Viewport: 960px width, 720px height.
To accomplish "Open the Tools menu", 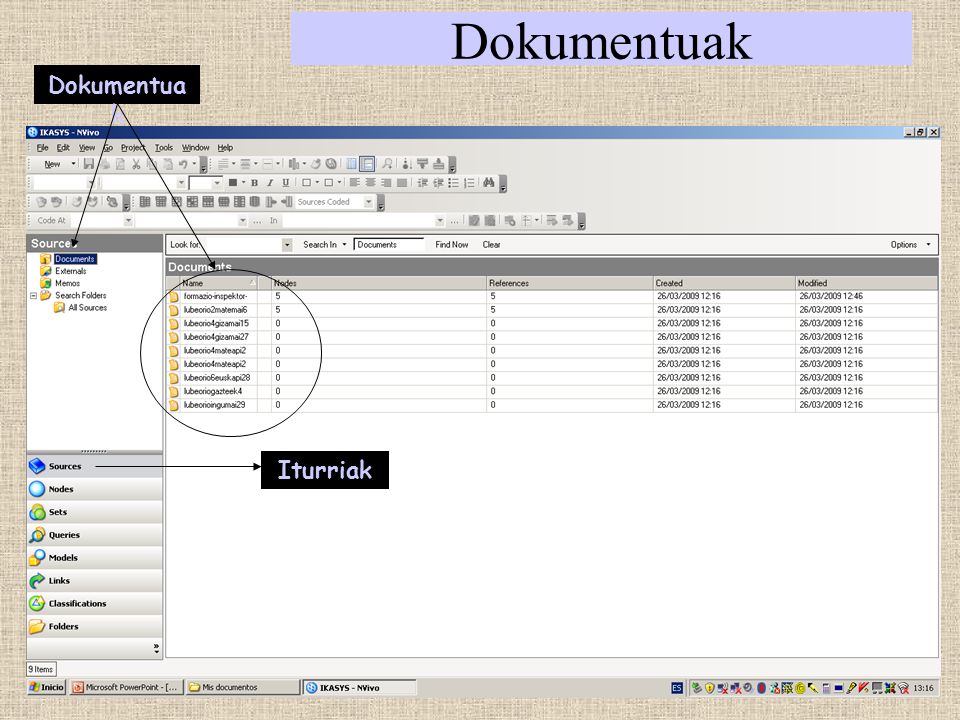I will [163, 148].
